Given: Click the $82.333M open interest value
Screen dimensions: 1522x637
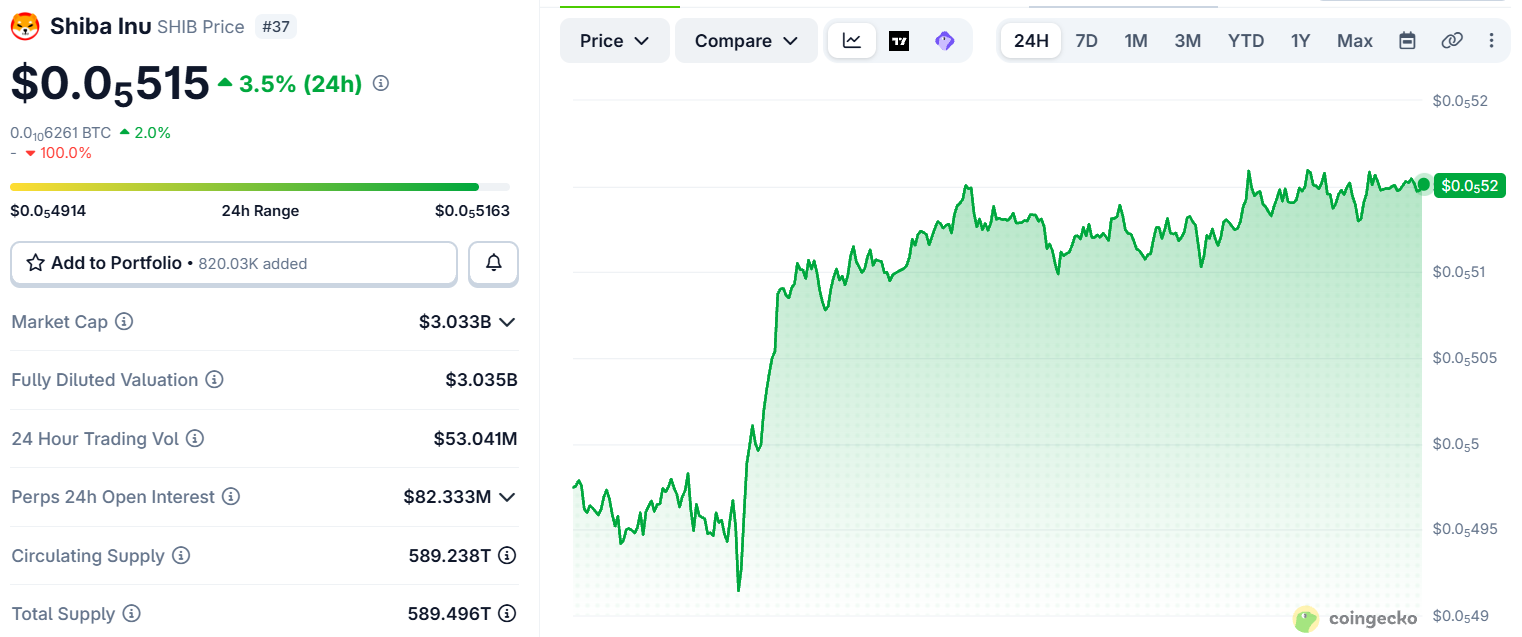Looking at the screenshot, I should point(447,497).
